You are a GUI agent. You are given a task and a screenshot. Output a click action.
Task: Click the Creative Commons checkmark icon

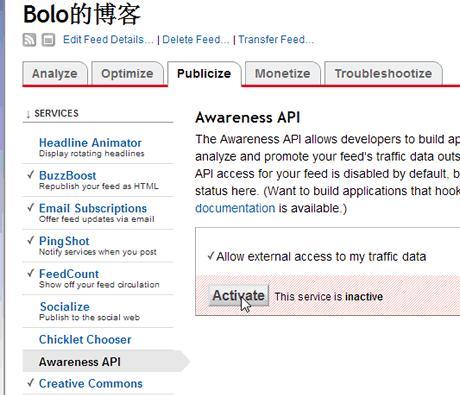(31, 382)
